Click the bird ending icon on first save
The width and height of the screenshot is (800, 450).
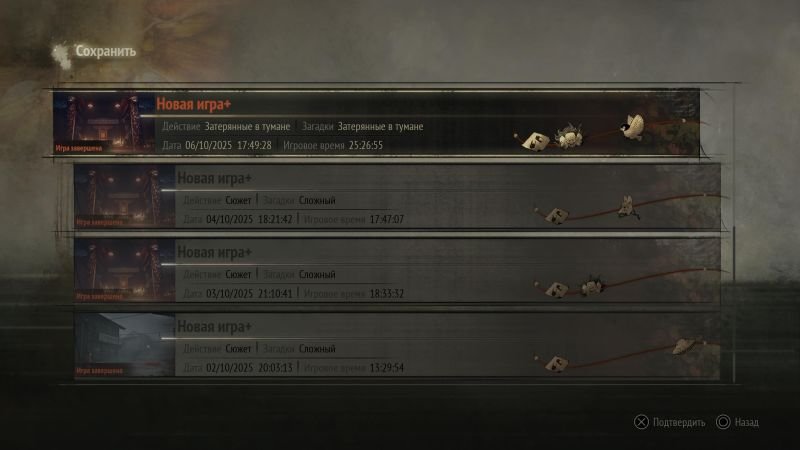[633, 128]
